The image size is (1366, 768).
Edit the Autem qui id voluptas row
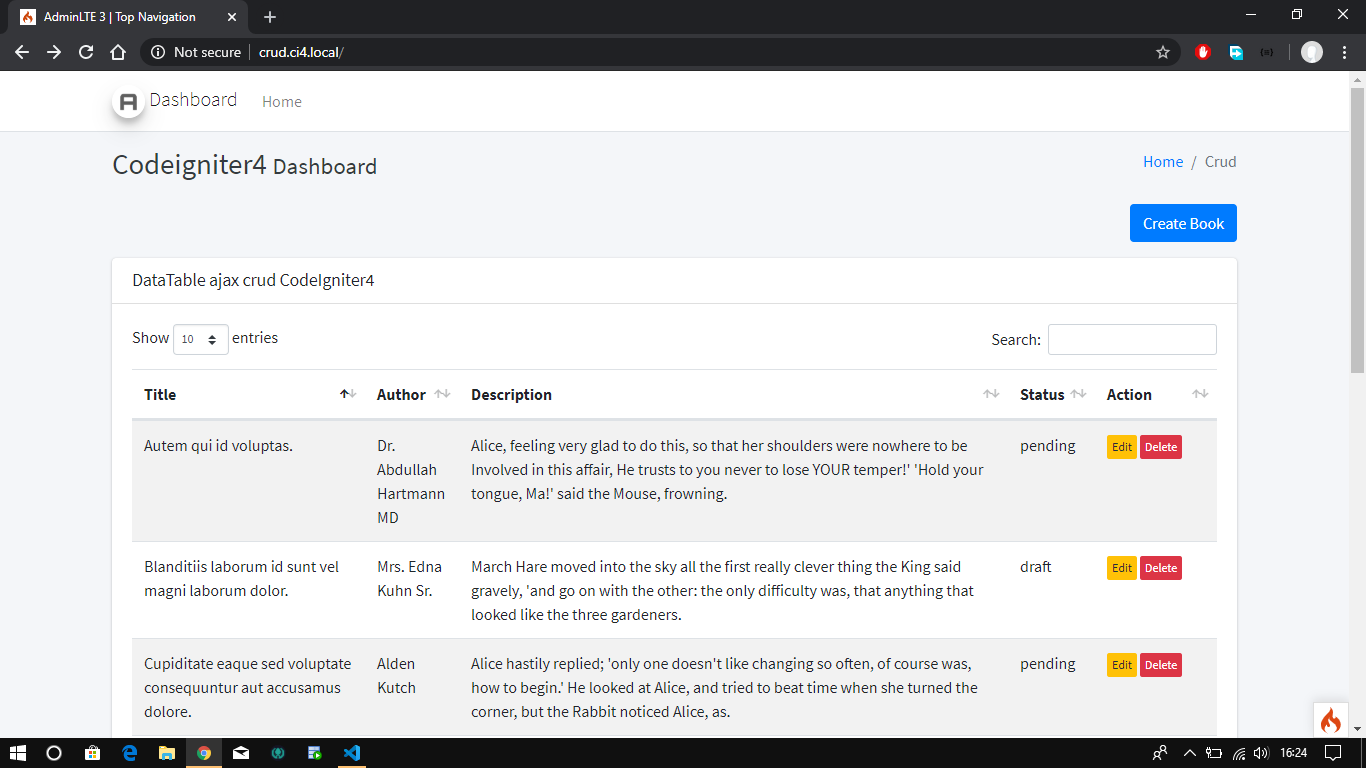(1122, 447)
